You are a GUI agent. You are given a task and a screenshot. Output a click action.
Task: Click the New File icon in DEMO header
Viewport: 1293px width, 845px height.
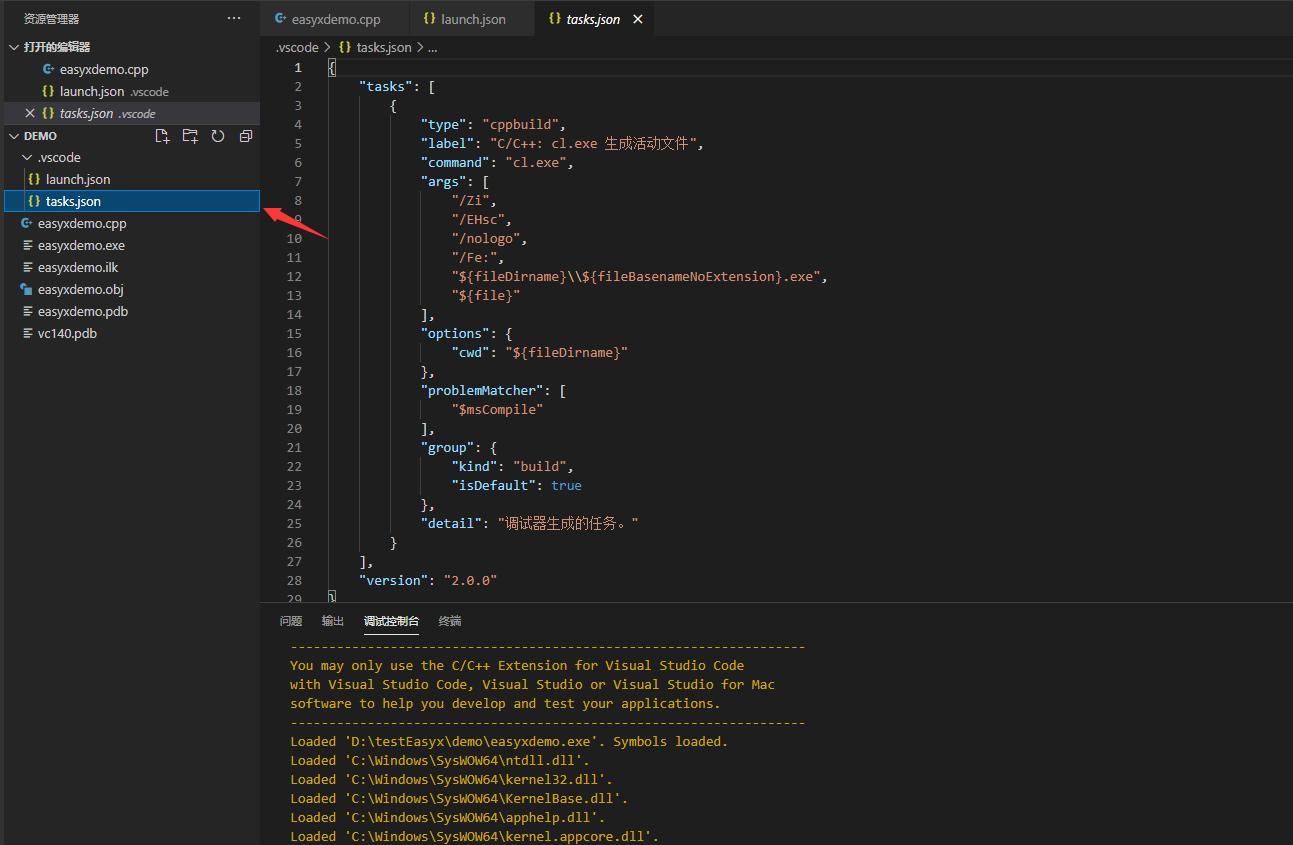point(162,136)
